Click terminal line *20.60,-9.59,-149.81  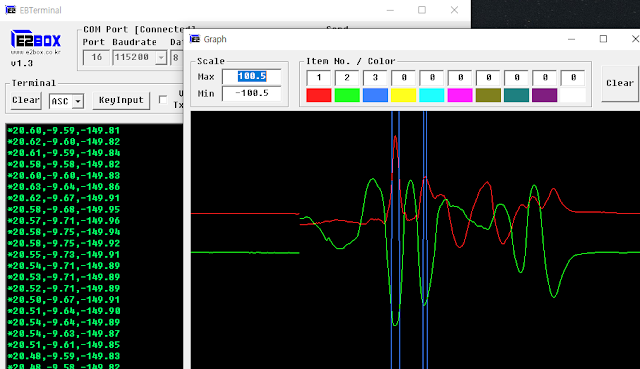64,131
